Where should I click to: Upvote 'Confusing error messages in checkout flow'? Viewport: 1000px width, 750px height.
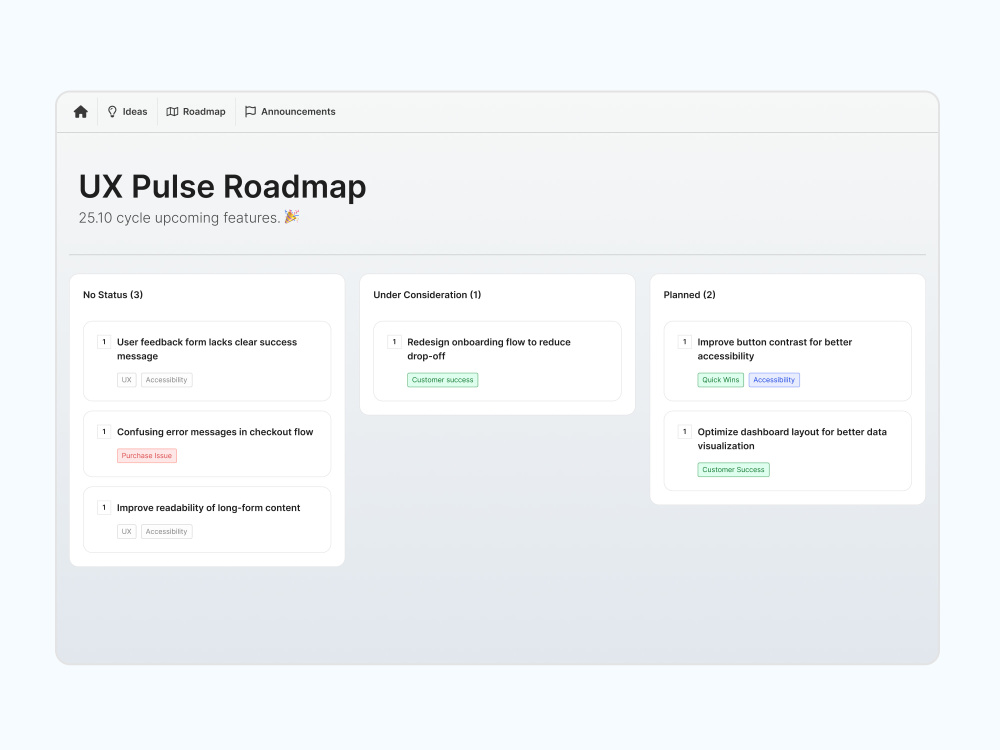coord(104,432)
